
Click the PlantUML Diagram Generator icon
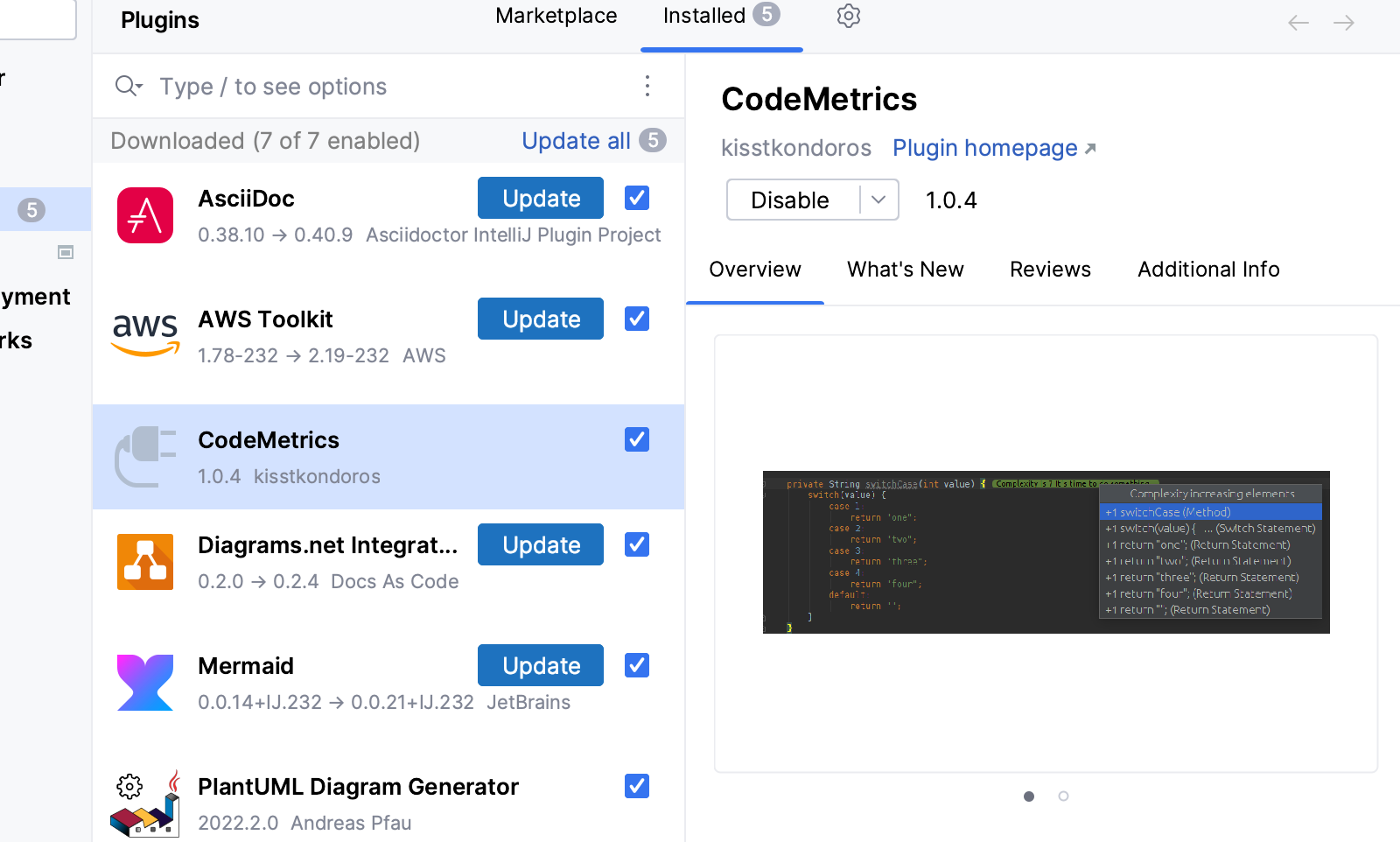pos(145,803)
